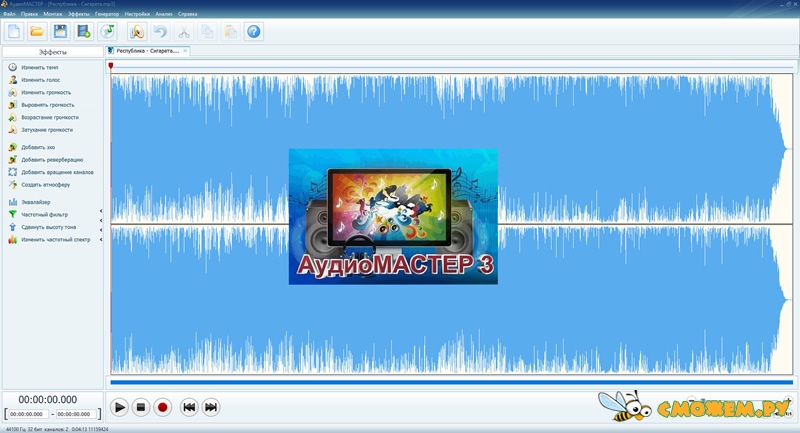The image size is (800, 433).
Task: Click the Выровнять громкость icon
Action: 13,105
